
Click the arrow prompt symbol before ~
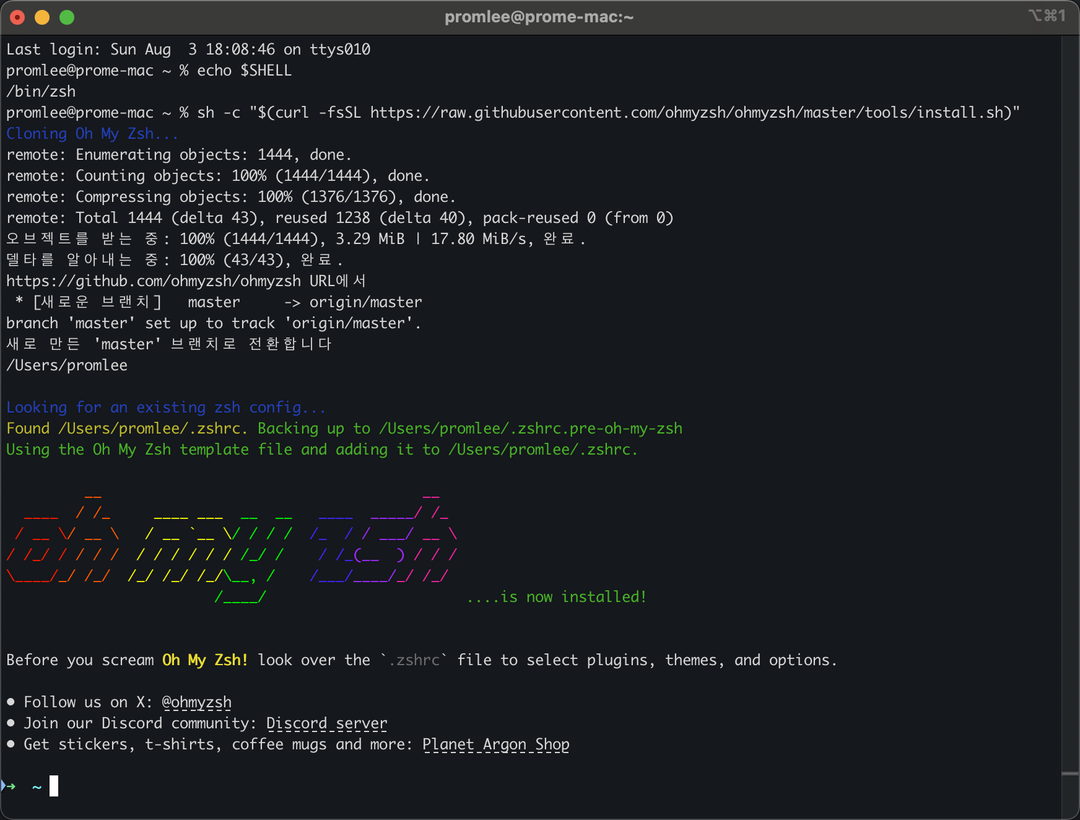pos(9,786)
